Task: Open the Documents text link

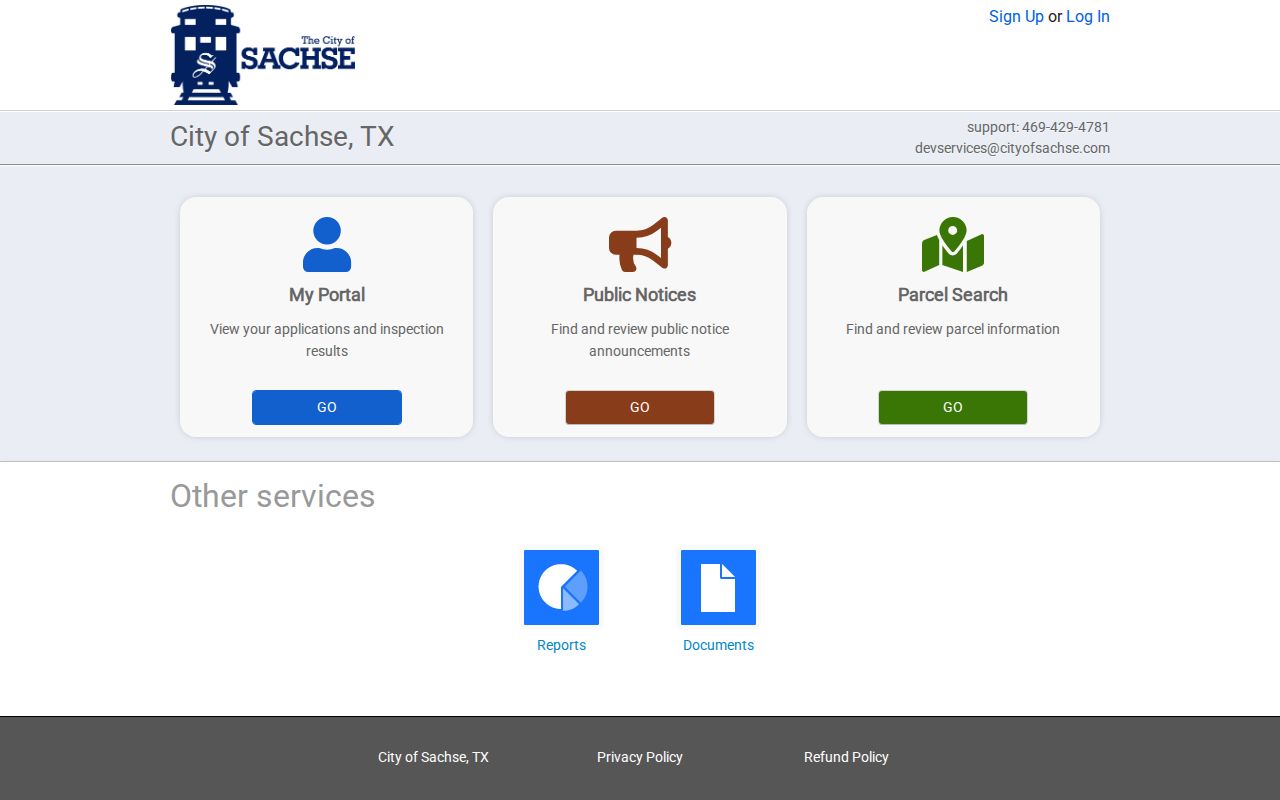Action: [x=718, y=645]
